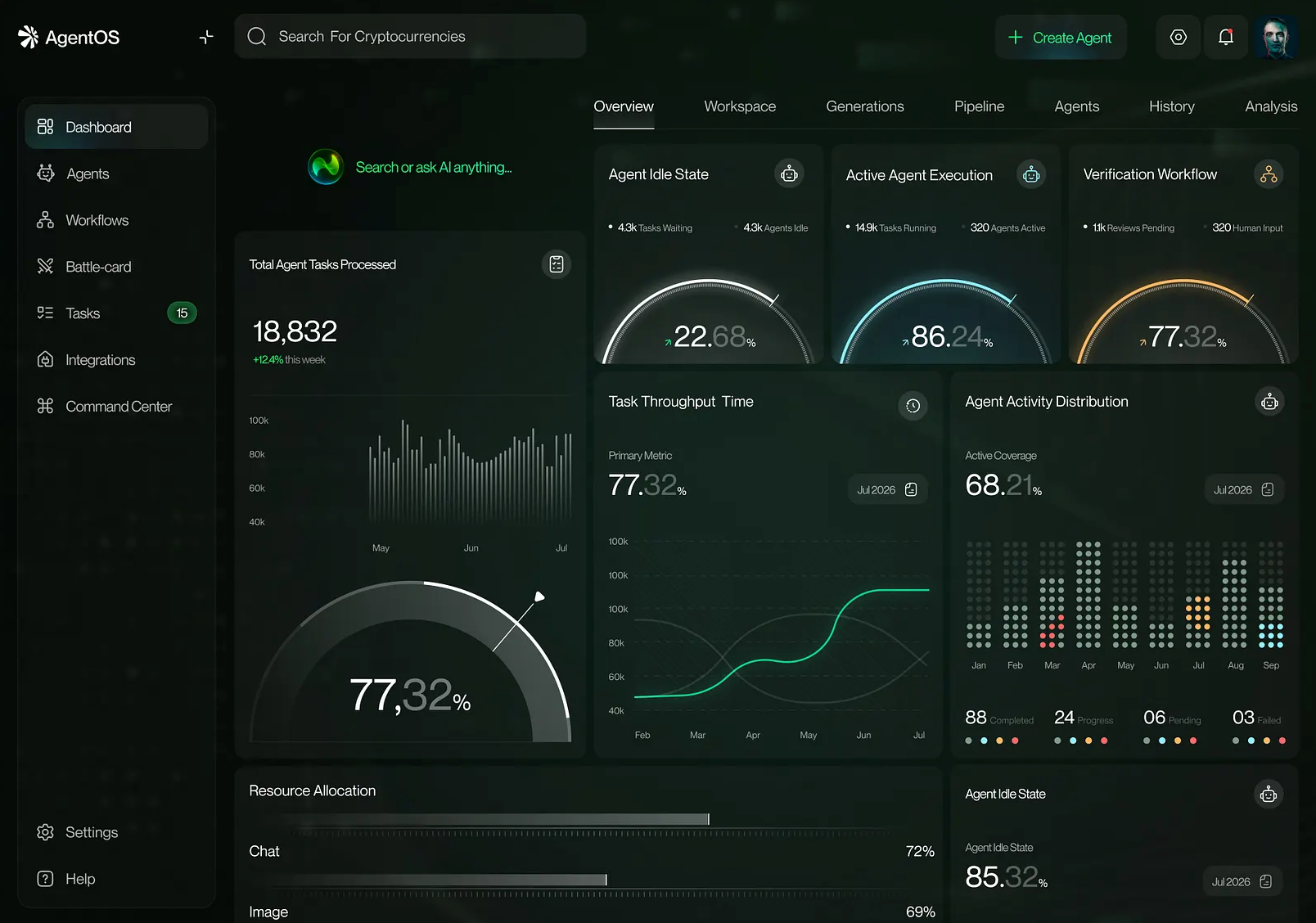Image resolution: width=1316 pixels, height=923 pixels.
Task: Switch to the Workspace tab
Action: tap(739, 106)
